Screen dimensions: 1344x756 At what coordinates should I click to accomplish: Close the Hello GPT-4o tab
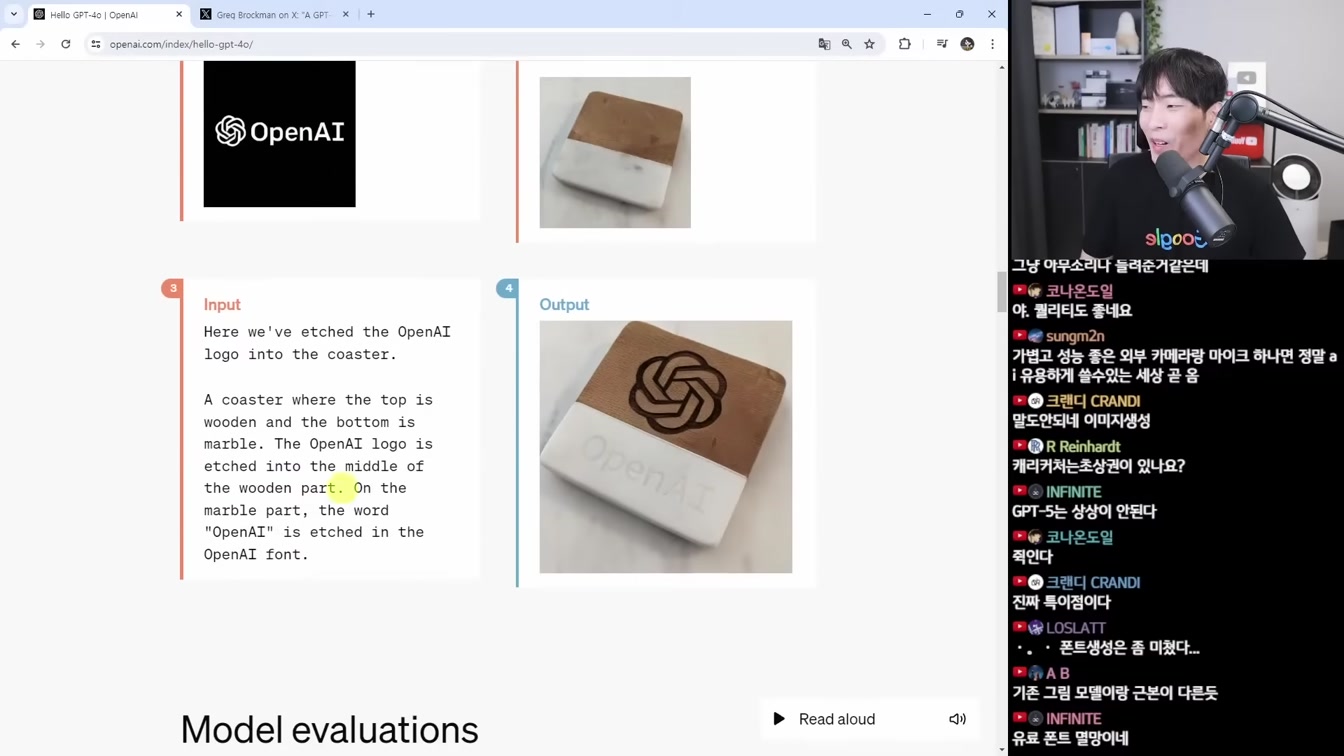pos(179,14)
